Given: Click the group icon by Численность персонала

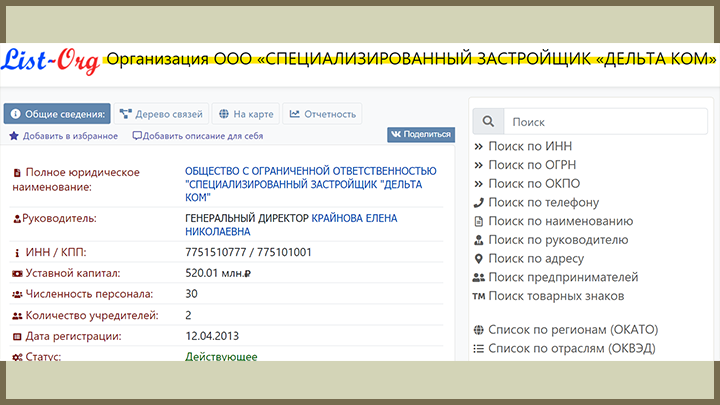Looking at the screenshot, I should tap(17, 294).
